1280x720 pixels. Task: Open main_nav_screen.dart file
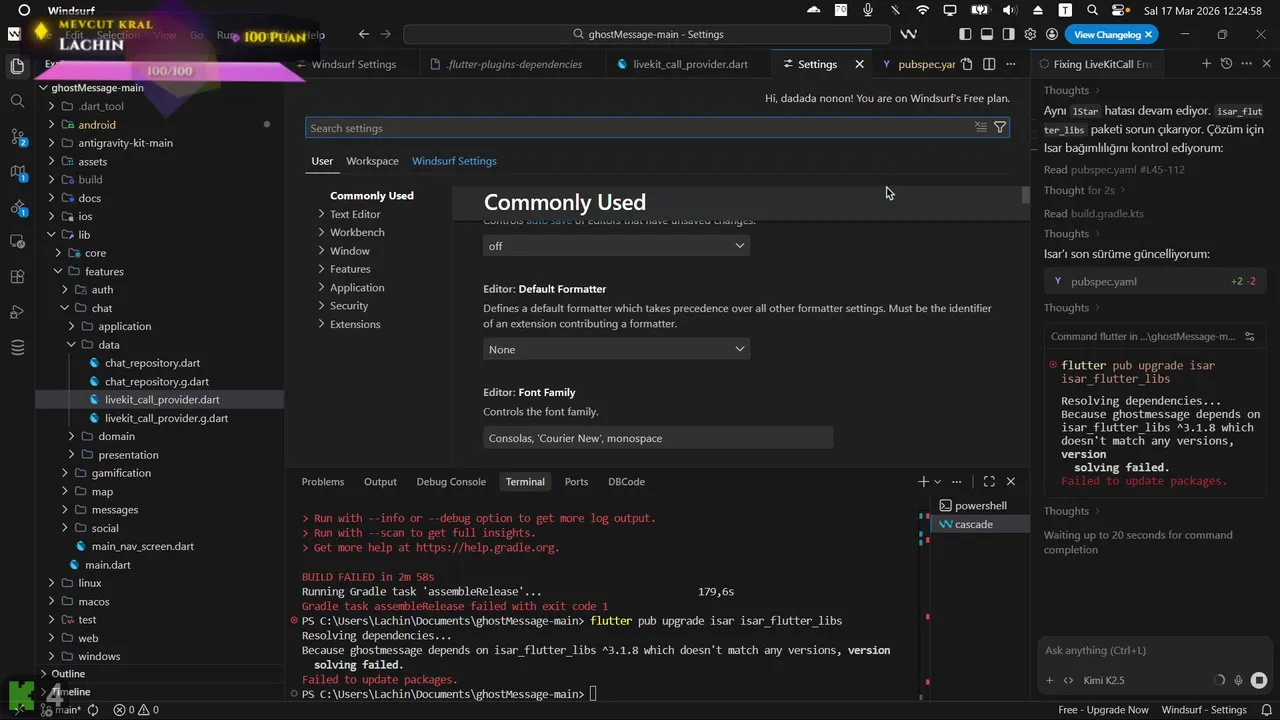[142, 546]
